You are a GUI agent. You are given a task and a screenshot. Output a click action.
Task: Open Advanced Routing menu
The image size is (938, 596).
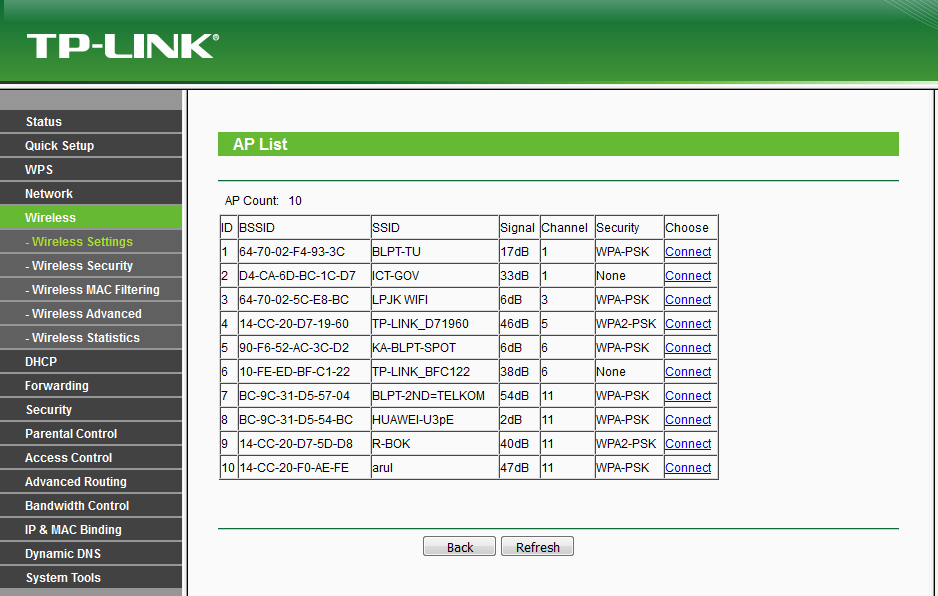[91, 481]
